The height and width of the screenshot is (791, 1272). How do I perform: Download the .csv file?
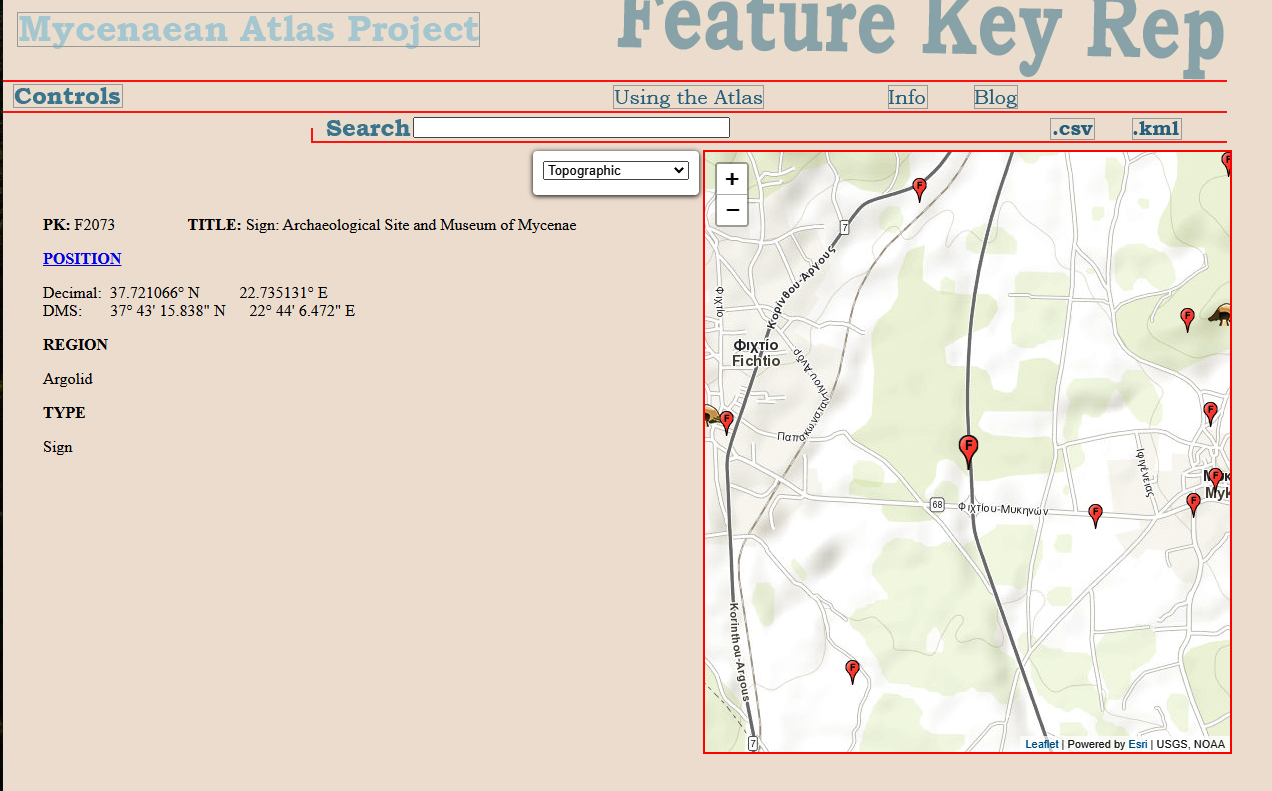[1072, 128]
